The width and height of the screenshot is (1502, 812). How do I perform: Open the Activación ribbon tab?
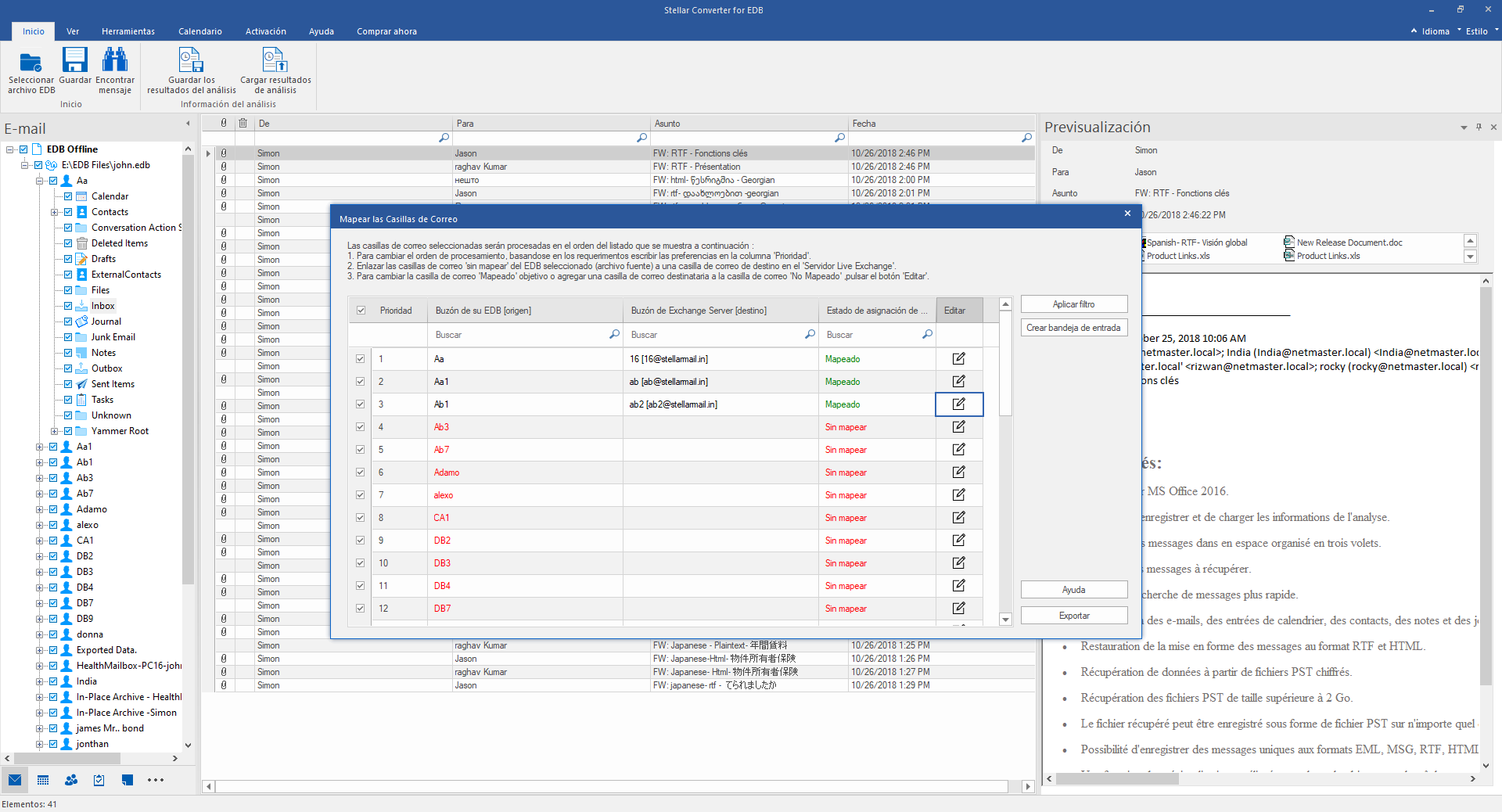[266, 31]
